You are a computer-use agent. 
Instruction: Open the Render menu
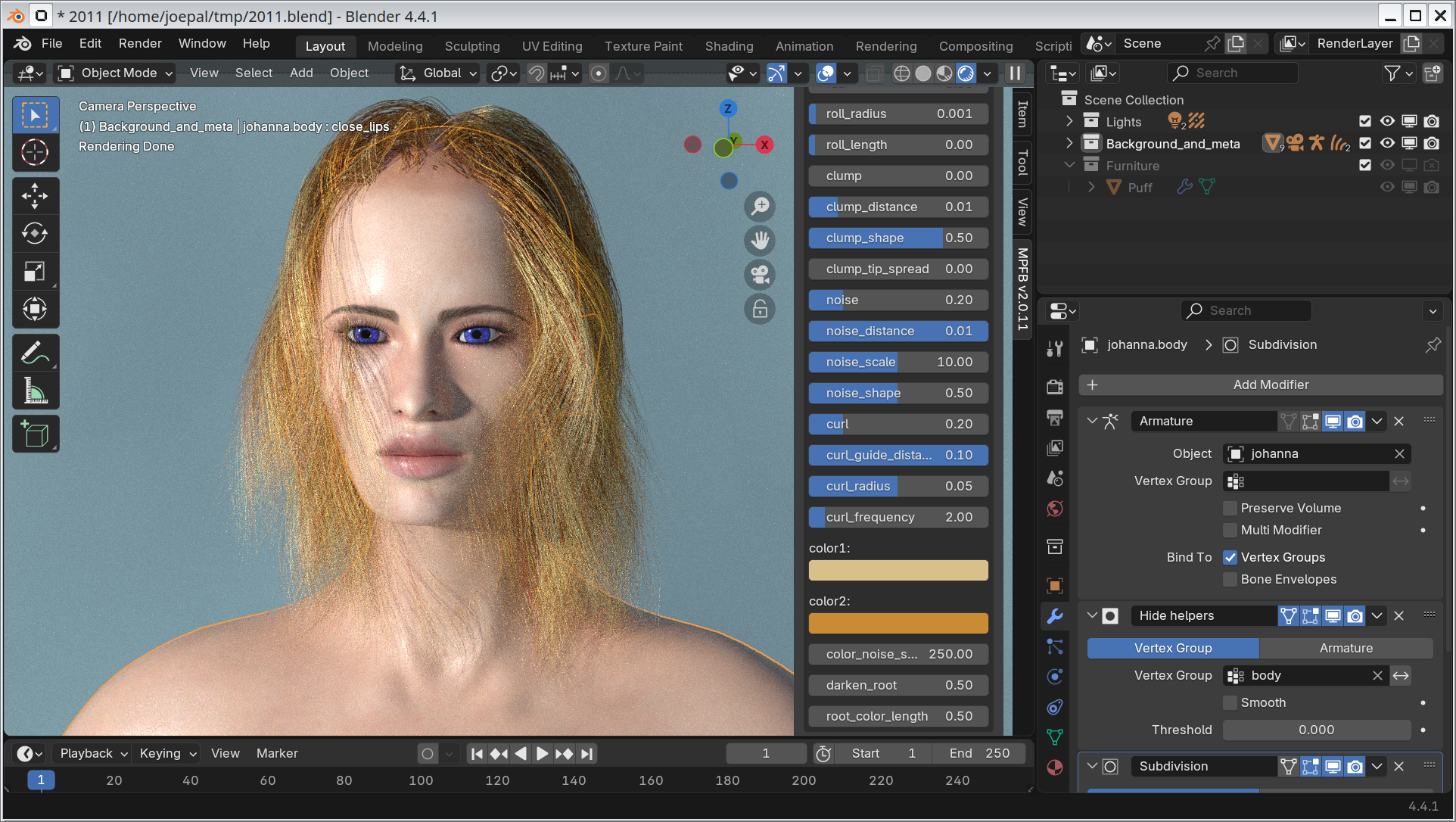(x=140, y=44)
